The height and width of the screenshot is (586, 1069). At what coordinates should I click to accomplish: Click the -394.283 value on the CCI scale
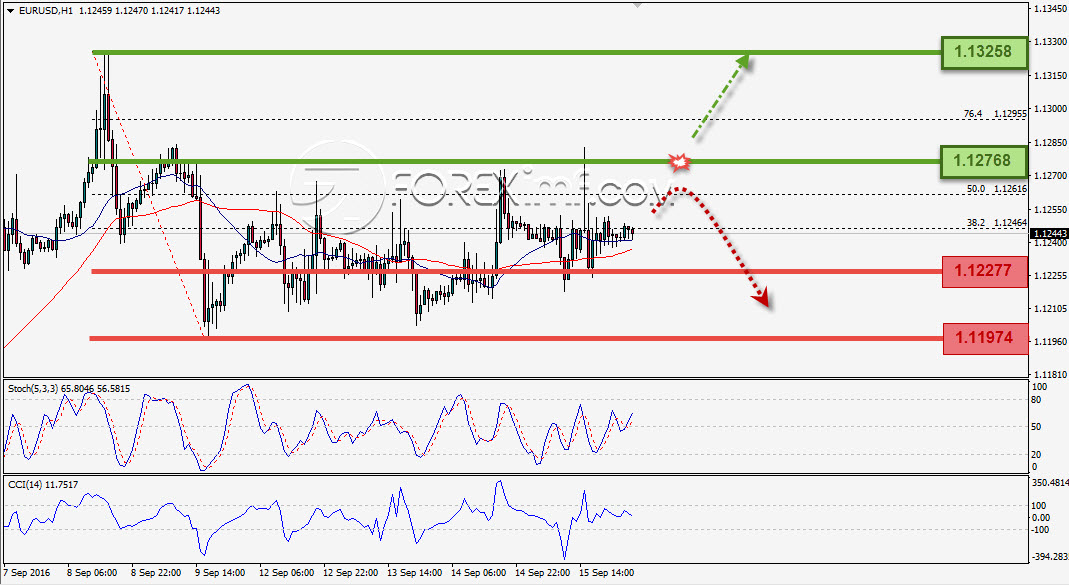pos(1050,557)
